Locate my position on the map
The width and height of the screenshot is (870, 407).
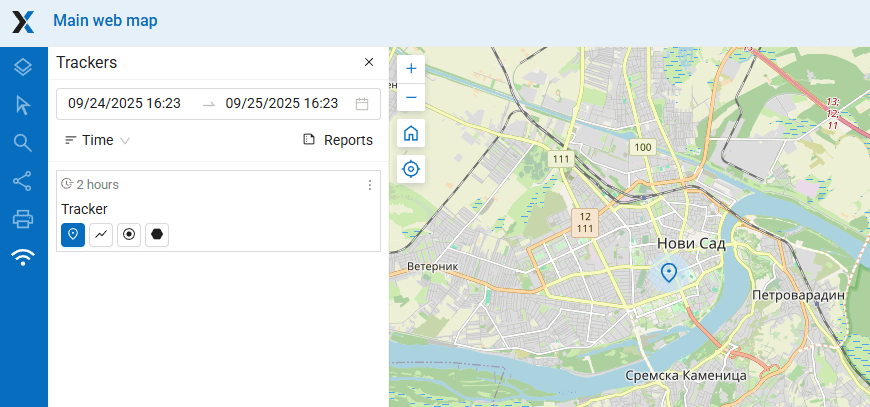410,168
